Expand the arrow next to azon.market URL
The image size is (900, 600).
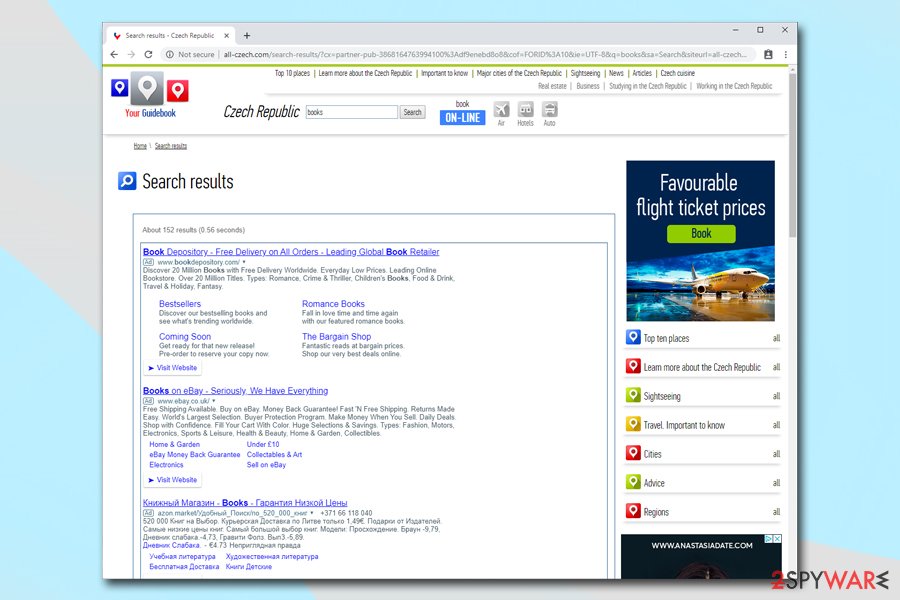312,513
